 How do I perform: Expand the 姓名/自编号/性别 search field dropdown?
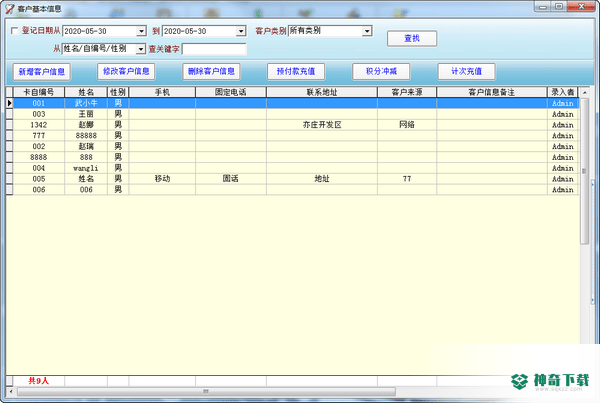click(141, 49)
